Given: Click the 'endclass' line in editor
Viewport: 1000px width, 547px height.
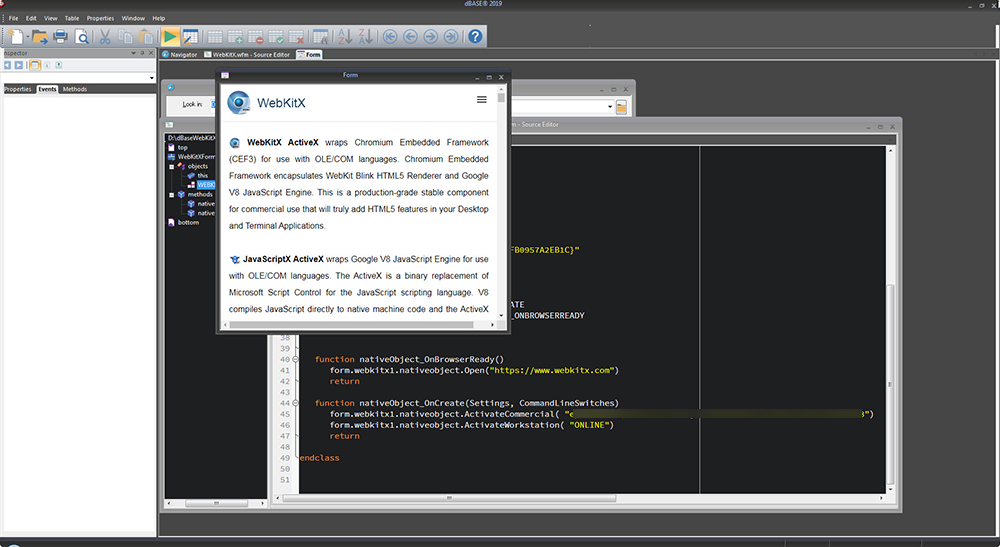Looking at the screenshot, I should point(319,458).
